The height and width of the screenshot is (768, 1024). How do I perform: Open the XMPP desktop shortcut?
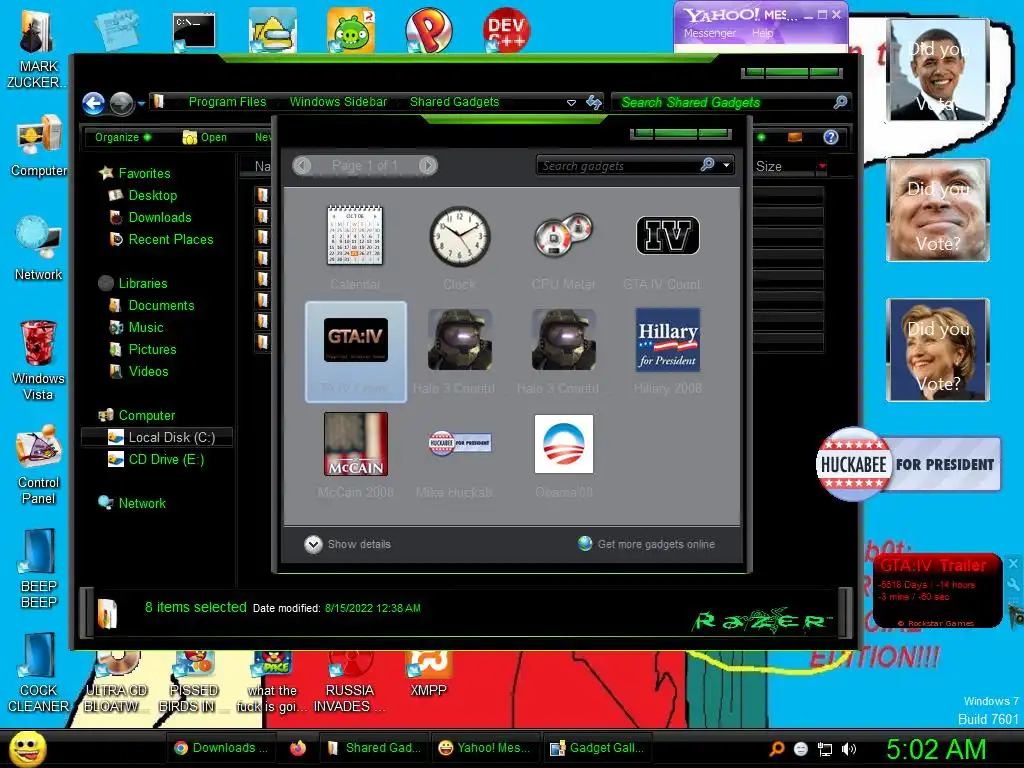[x=428, y=675]
